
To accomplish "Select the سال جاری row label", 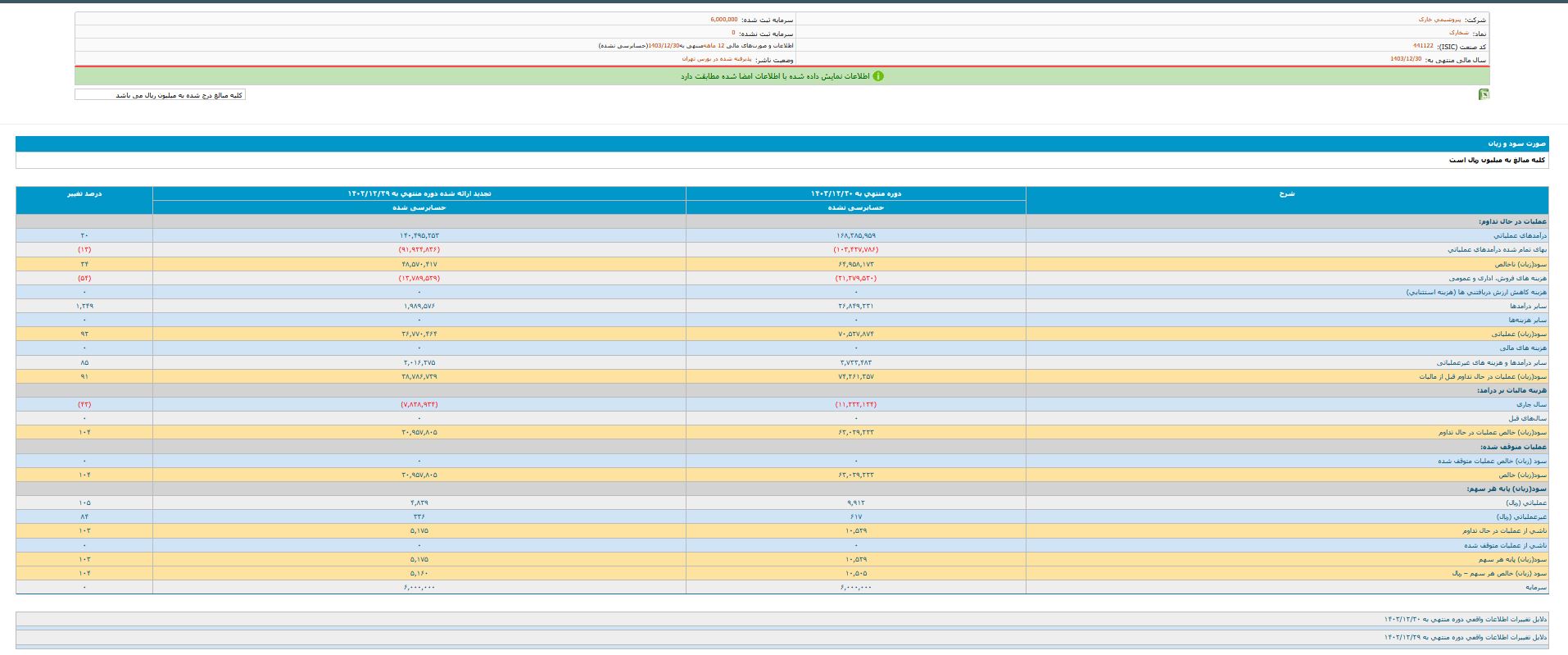I will (1532, 404).
